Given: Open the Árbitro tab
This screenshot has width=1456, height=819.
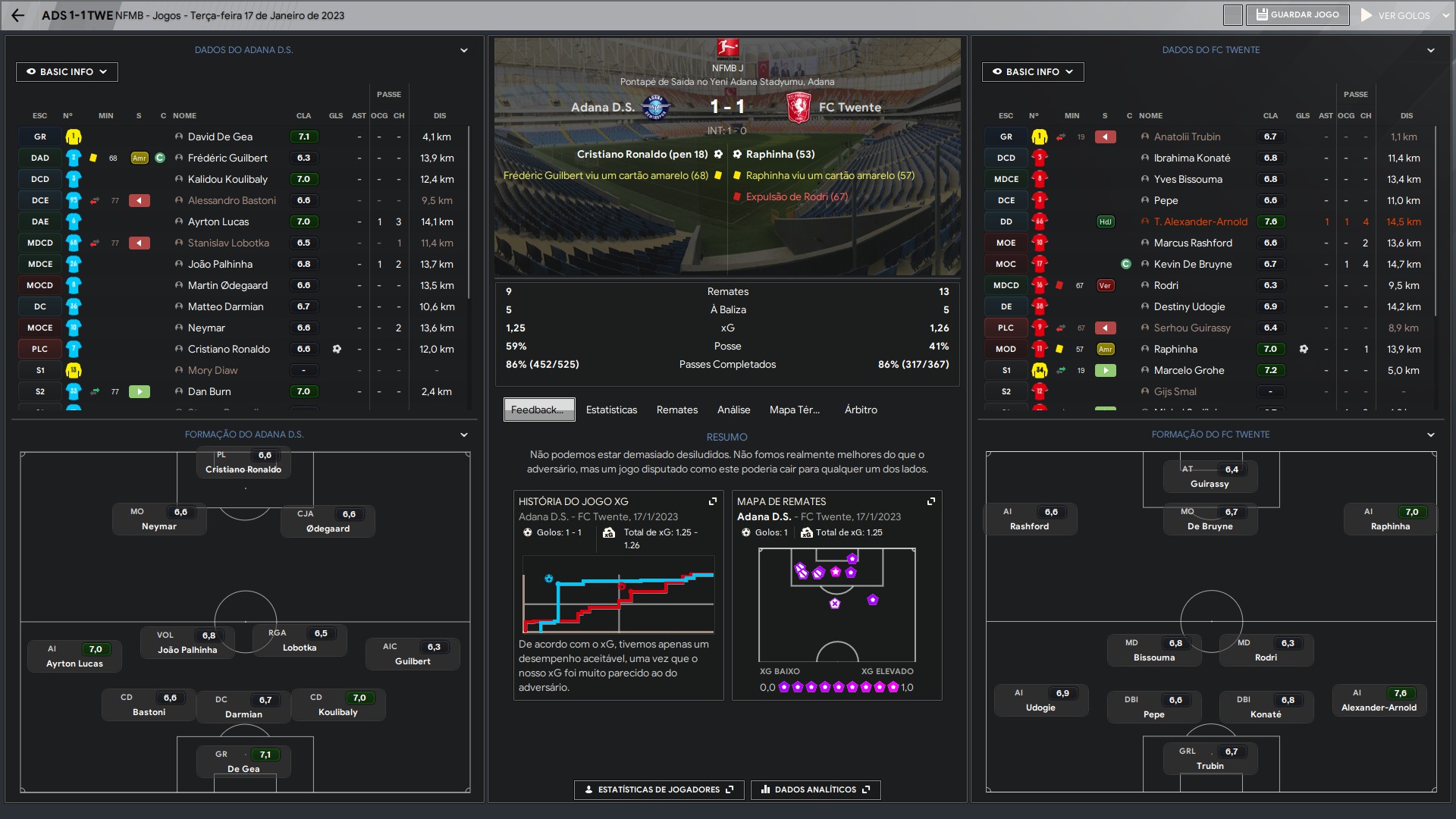Looking at the screenshot, I should pyautogui.click(x=861, y=409).
